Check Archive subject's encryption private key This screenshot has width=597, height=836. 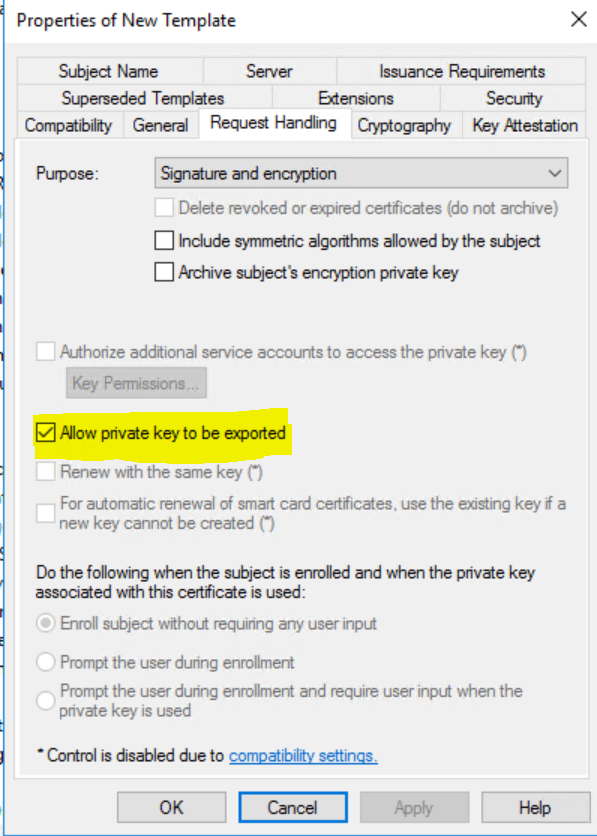pos(164,272)
